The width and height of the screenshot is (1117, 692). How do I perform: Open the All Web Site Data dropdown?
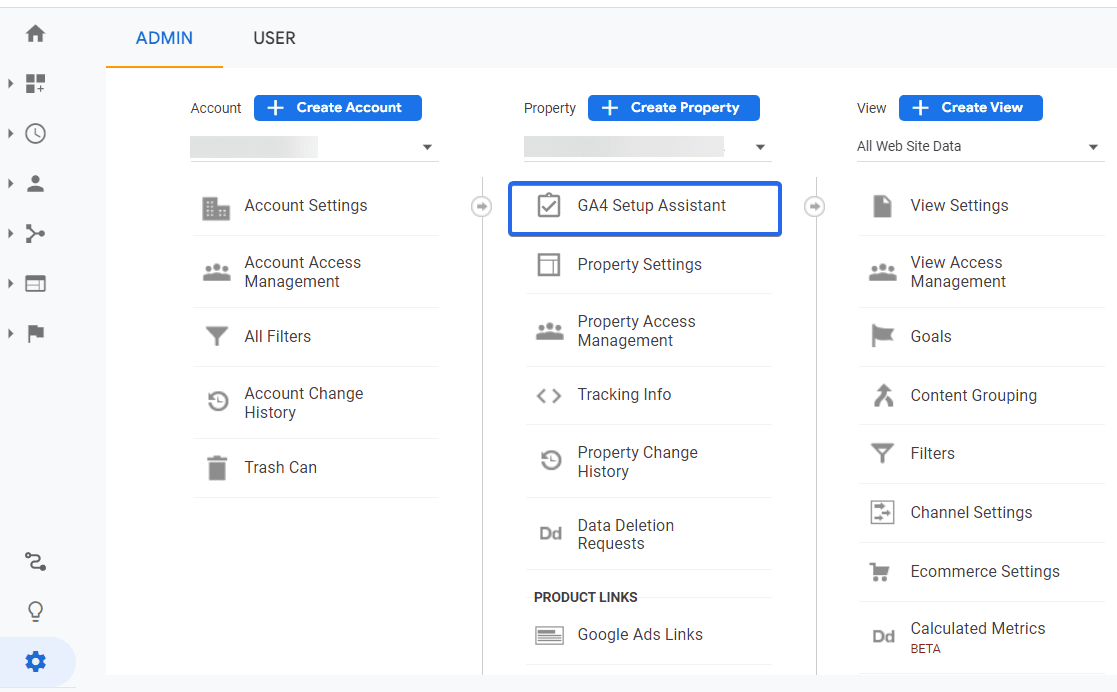click(980, 146)
